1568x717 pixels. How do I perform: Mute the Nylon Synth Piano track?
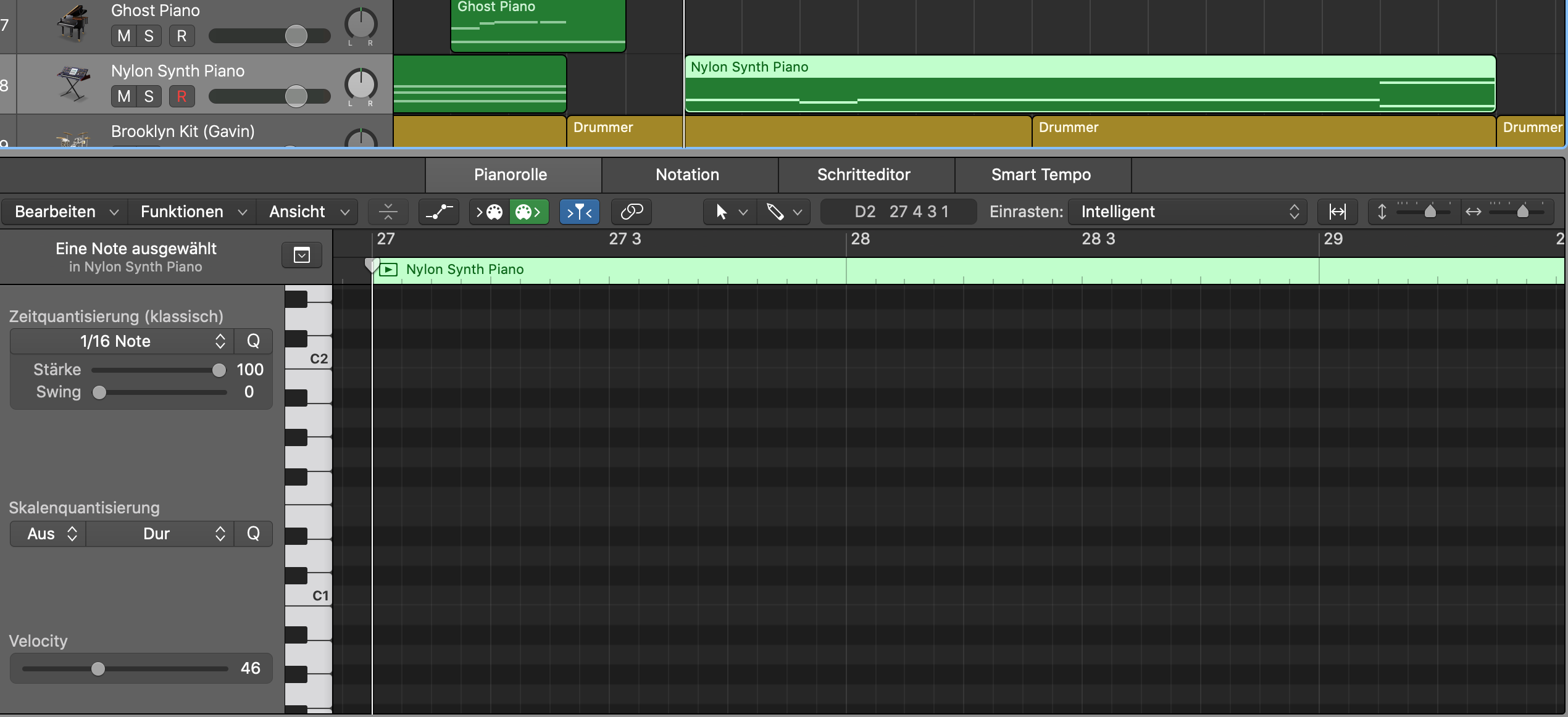[123, 96]
